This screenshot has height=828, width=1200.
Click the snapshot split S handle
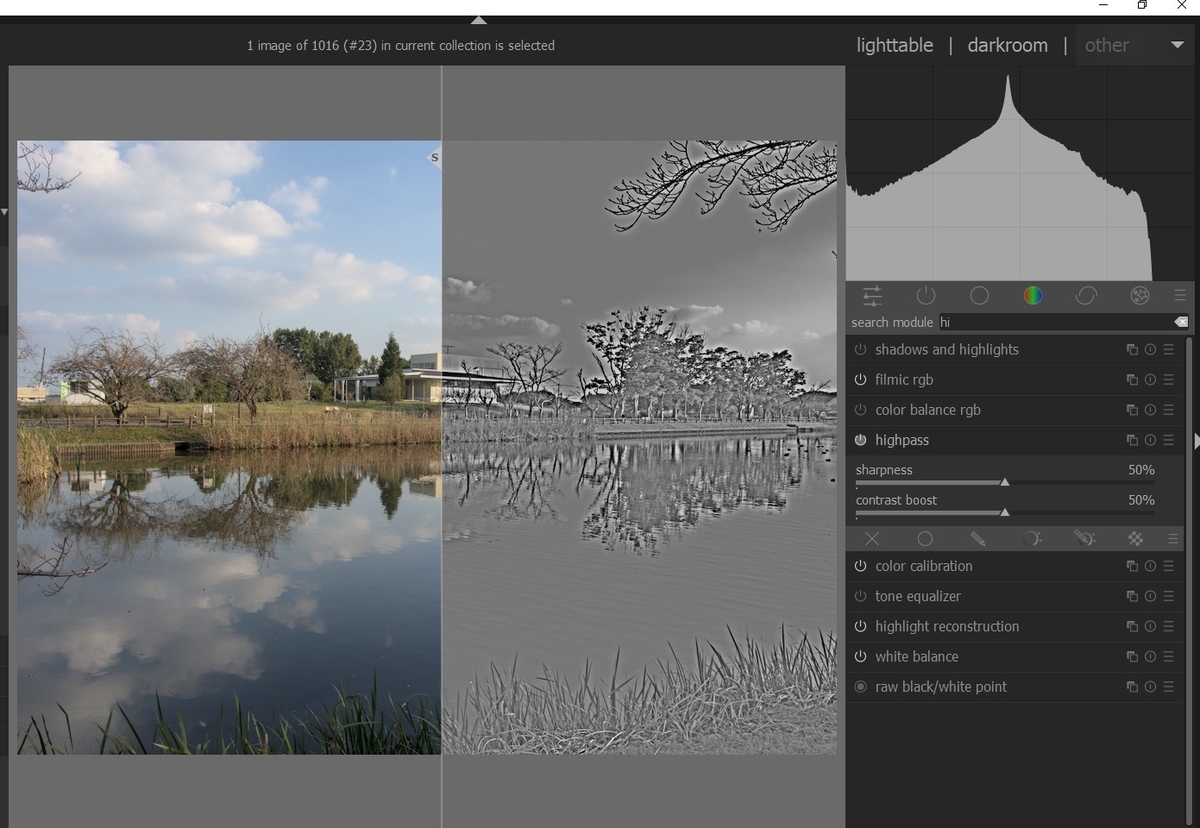(x=434, y=157)
